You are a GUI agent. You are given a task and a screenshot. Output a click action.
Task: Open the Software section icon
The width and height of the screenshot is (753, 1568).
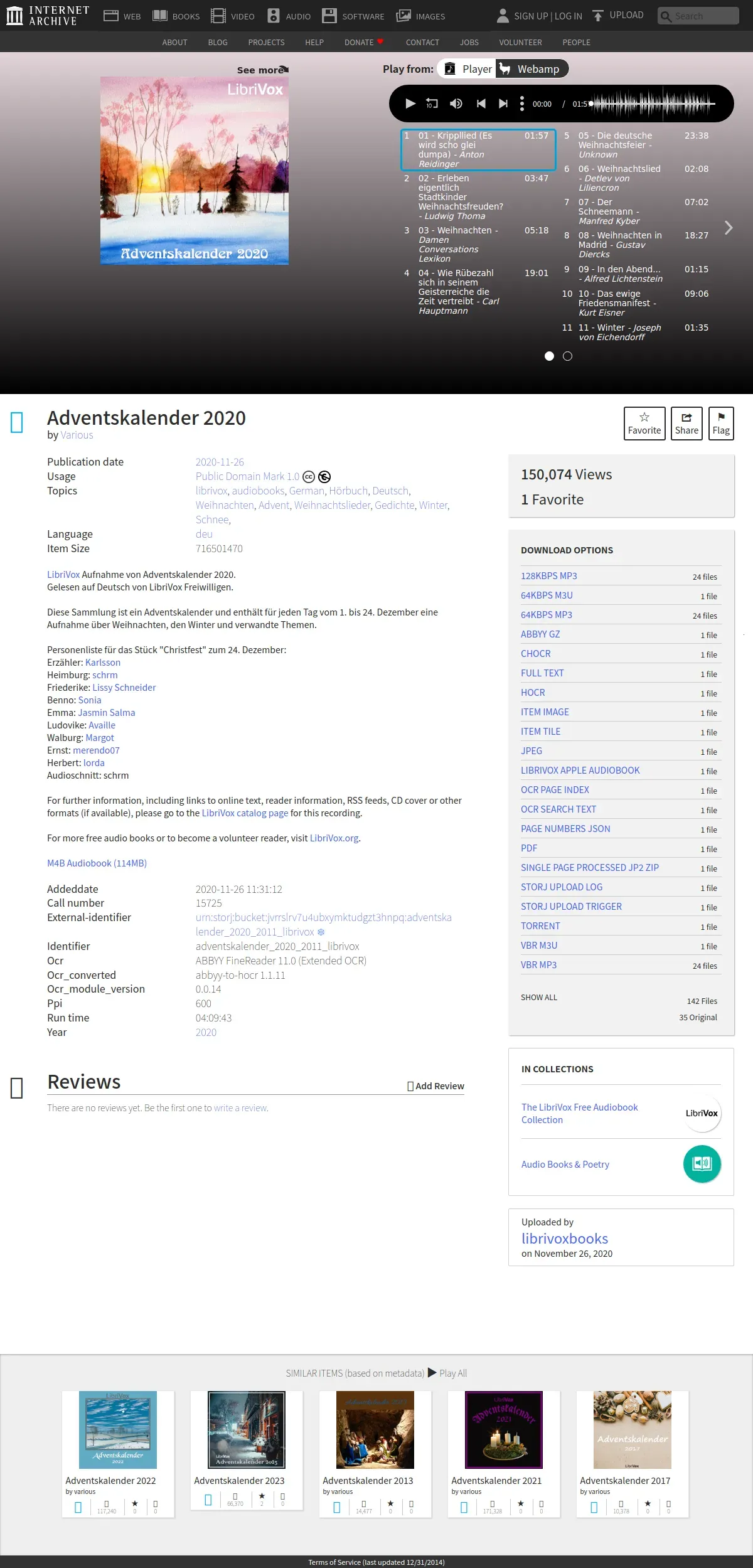coord(329,16)
